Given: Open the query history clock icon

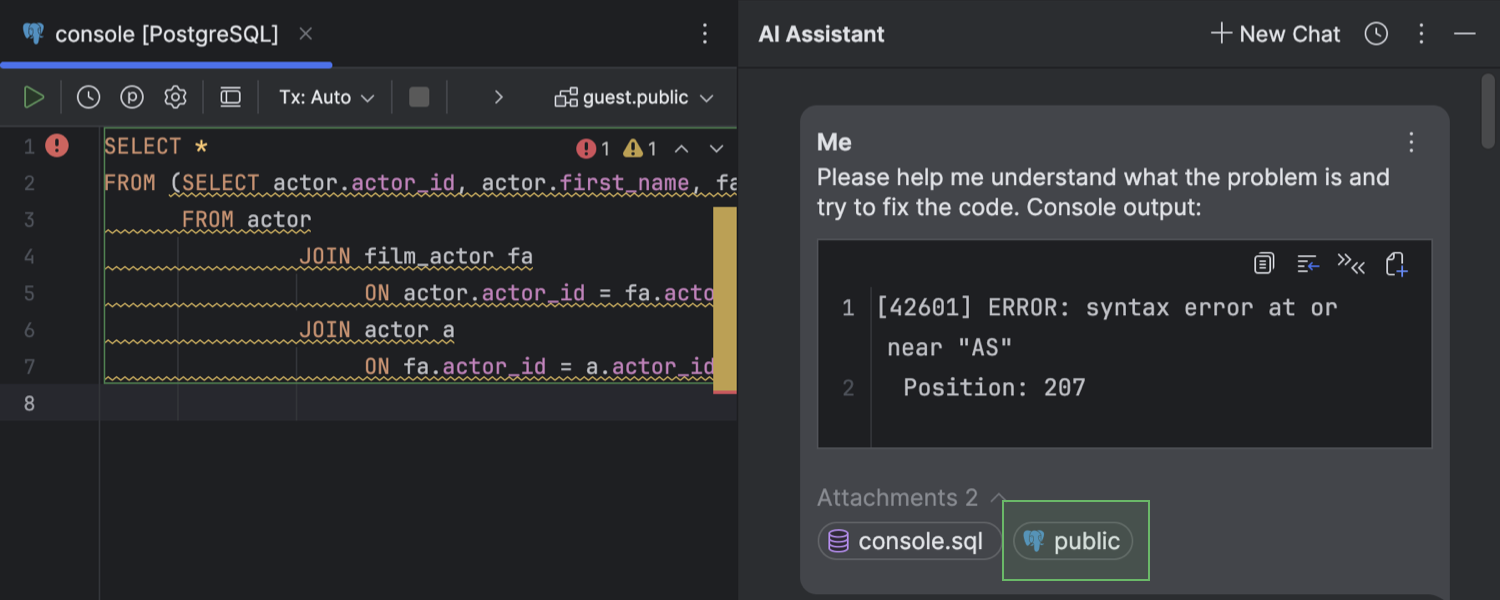Looking at the screenshot, I should click(x=89, y=97).
